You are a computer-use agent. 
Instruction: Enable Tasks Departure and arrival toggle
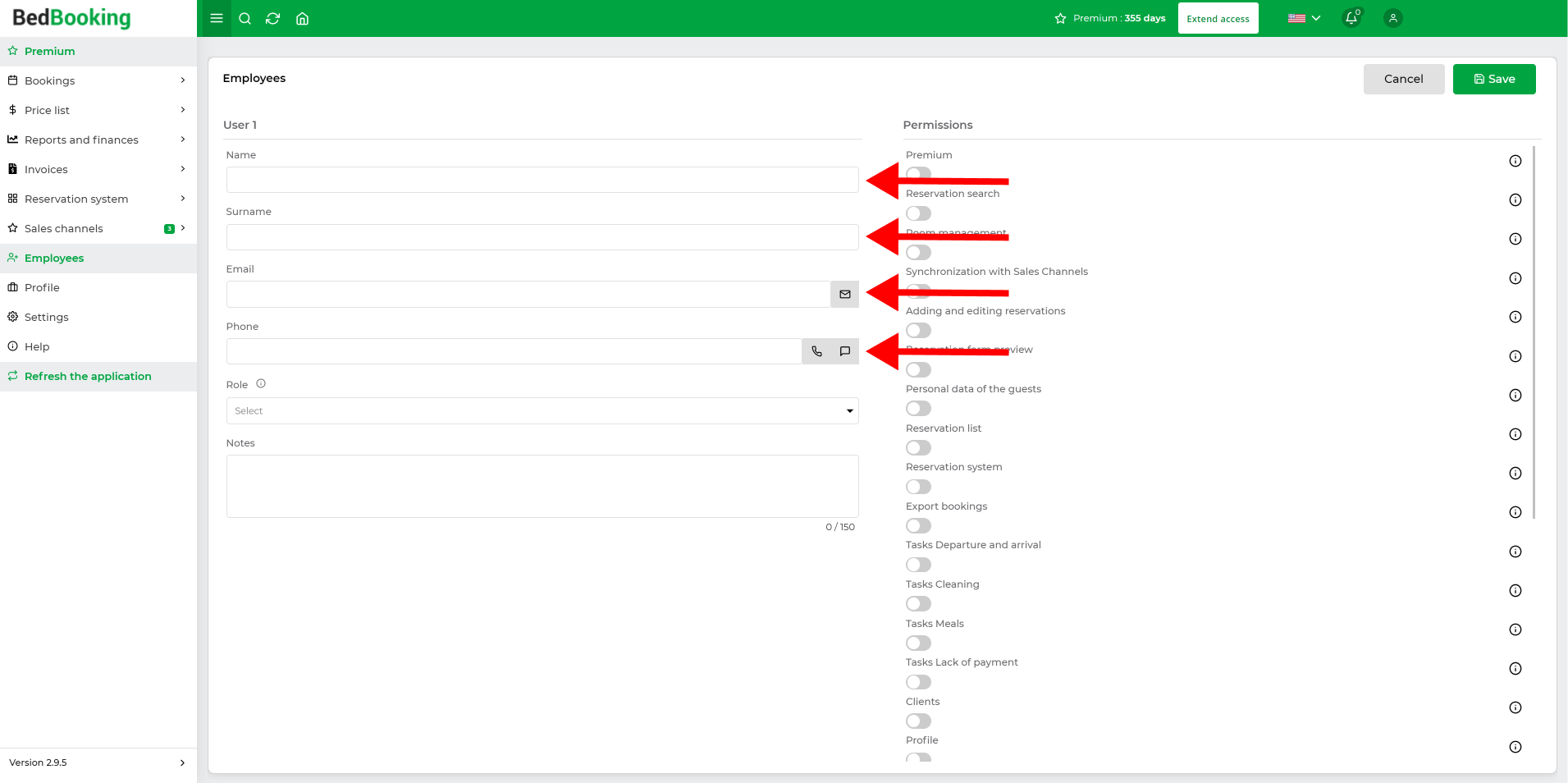click(x=918, y=565)
